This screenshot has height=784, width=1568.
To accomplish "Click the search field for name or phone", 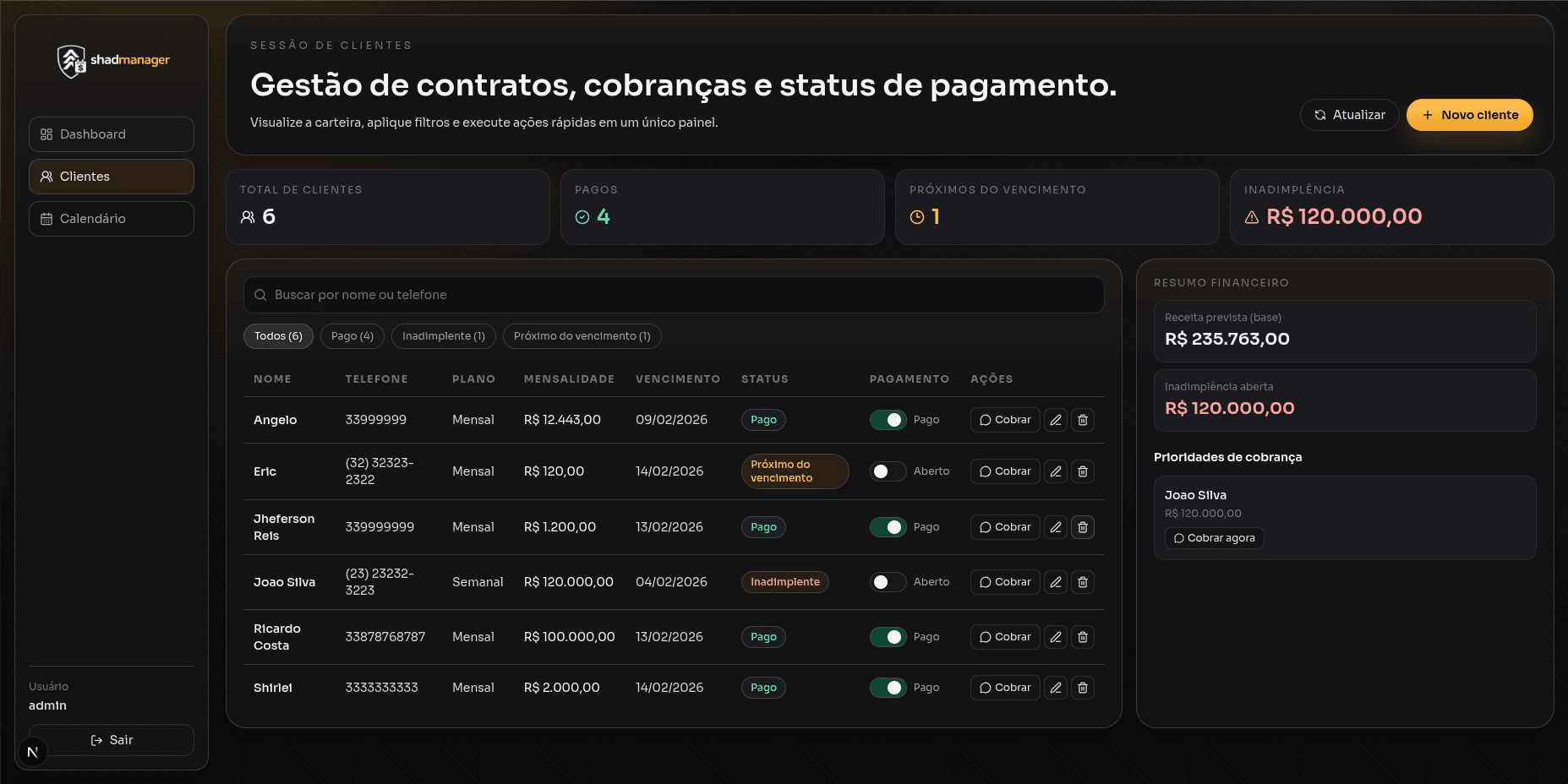I will click(592, 295).
